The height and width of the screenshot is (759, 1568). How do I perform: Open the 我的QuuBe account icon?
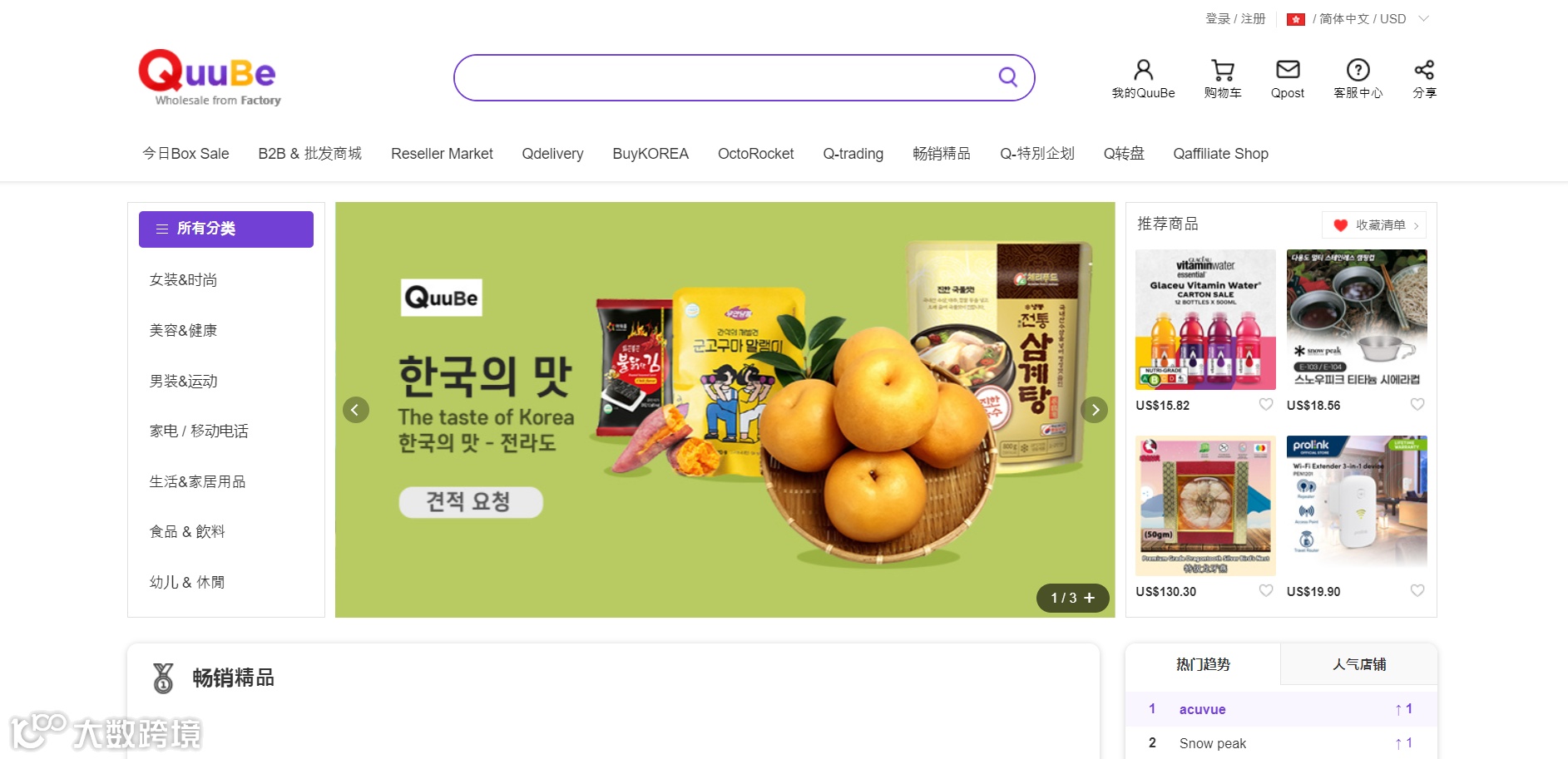pos(1143,70)
